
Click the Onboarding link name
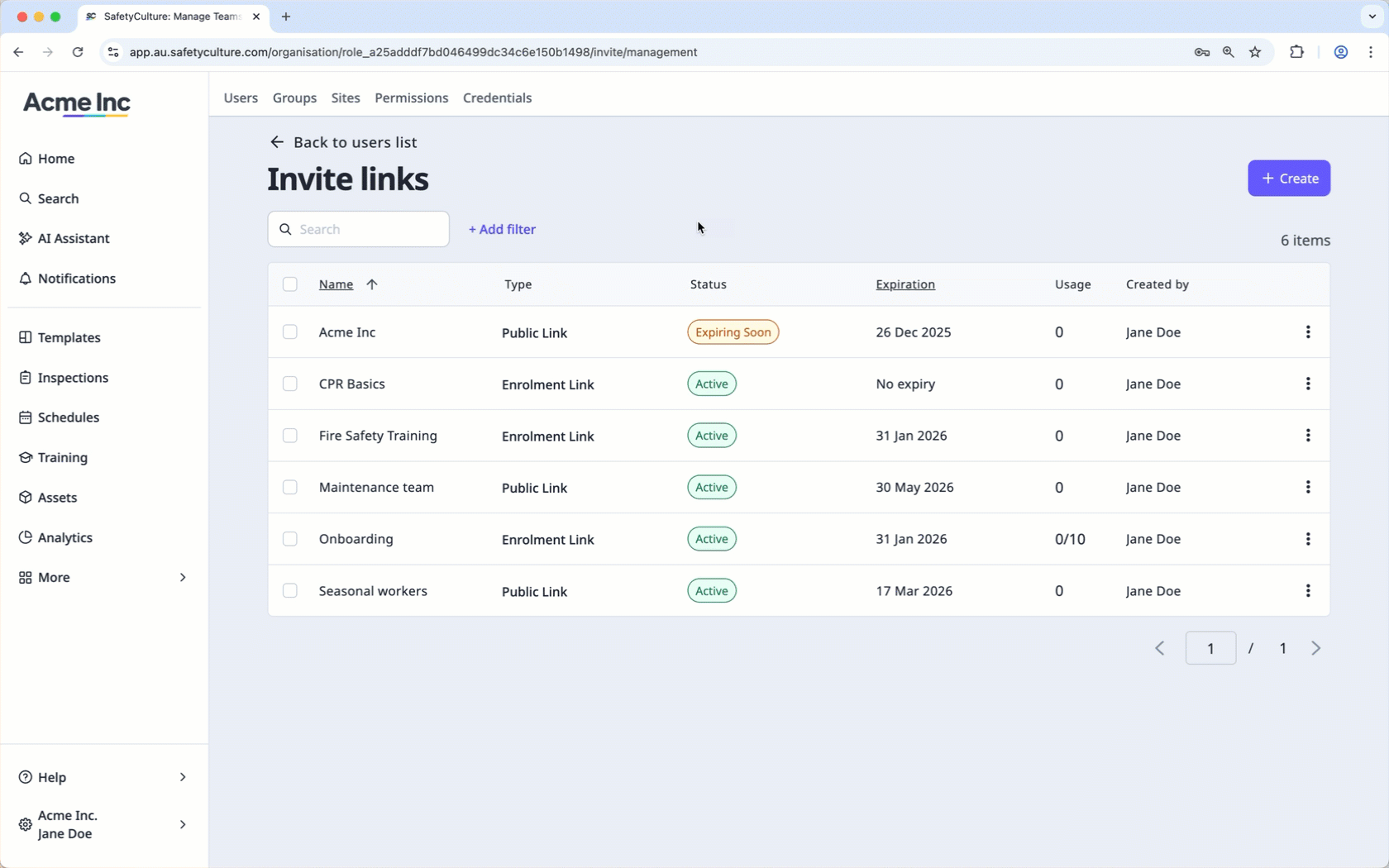[356, 539]
